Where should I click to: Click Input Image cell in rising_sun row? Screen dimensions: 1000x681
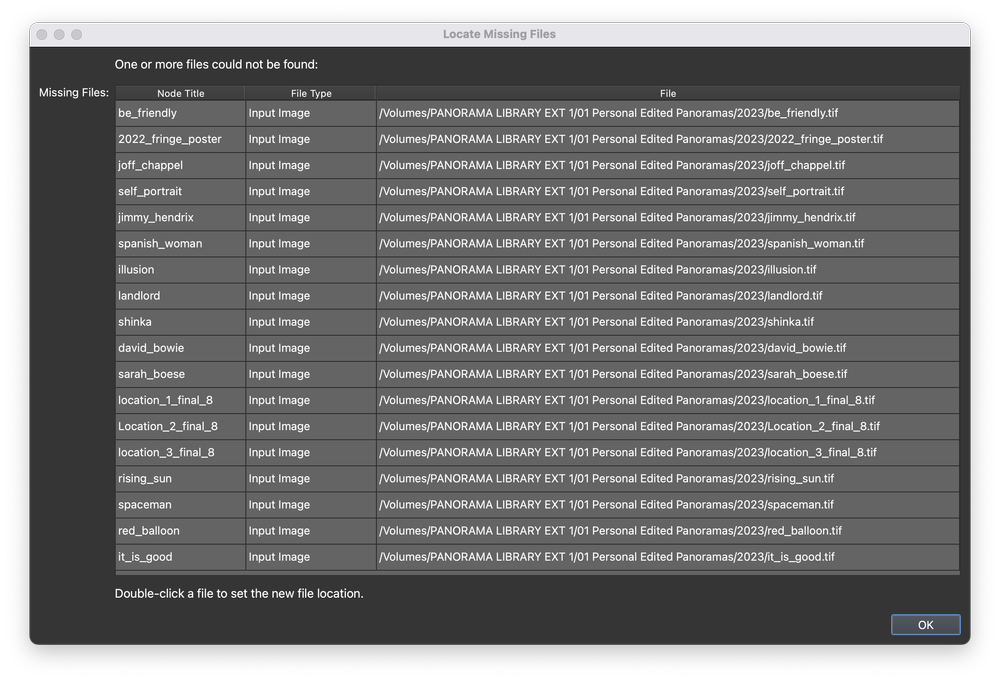click(x=311, y=479)
